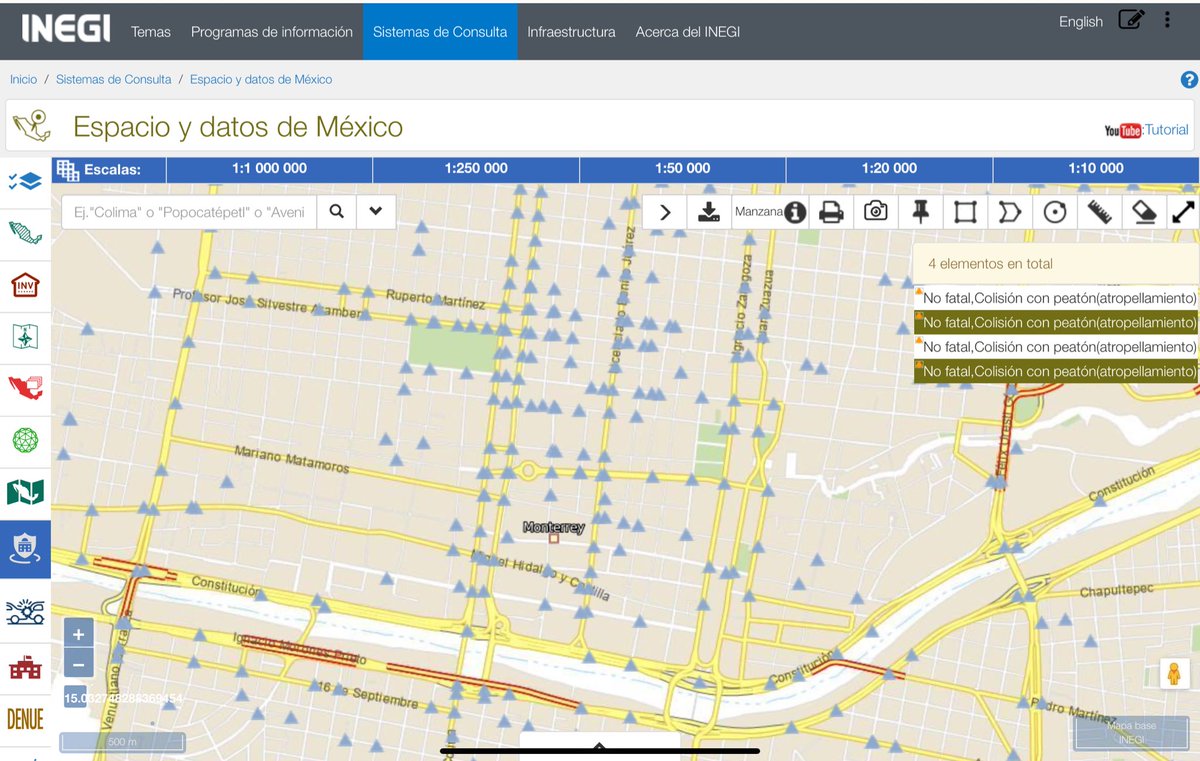Click the Mapa base INEGI switcher

pos(1131,733)
